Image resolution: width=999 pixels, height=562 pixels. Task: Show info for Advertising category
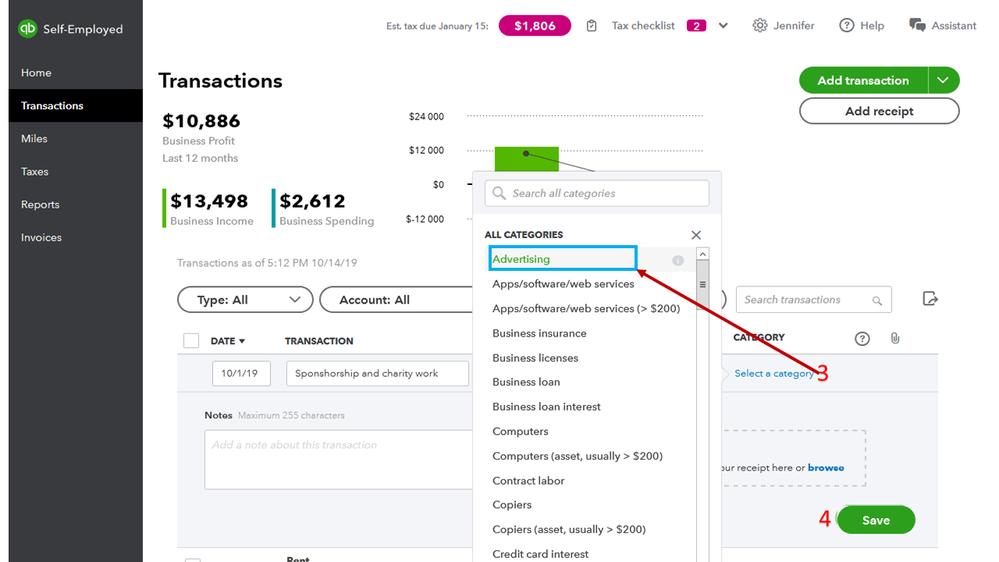tap(678, 260)
